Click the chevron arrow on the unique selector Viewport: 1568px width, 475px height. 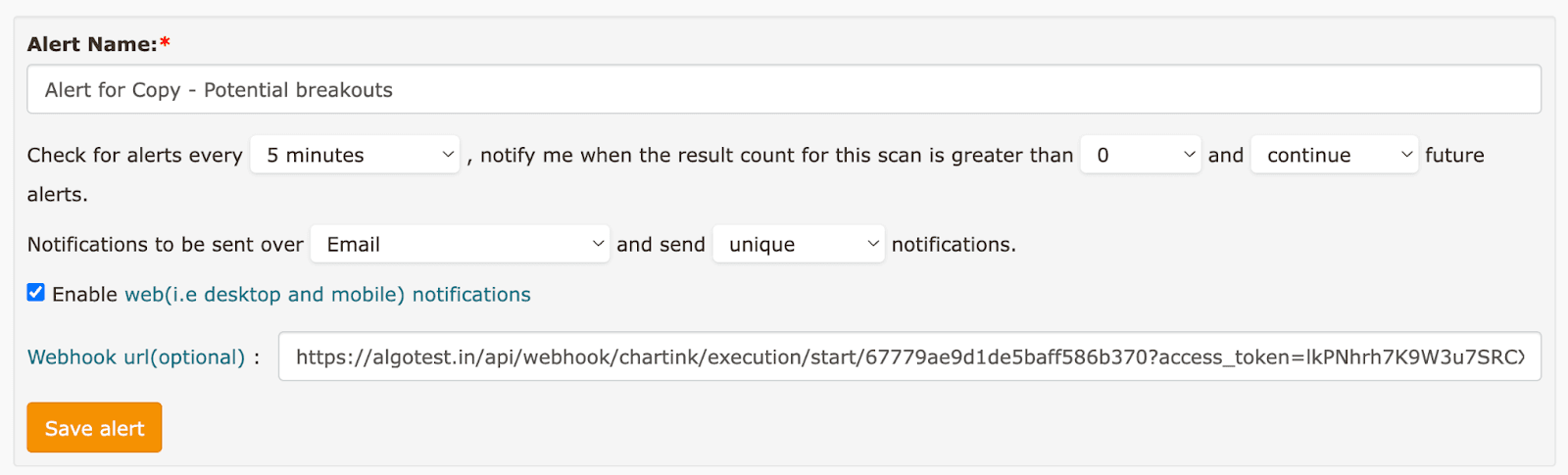click(x=873, y=244)
